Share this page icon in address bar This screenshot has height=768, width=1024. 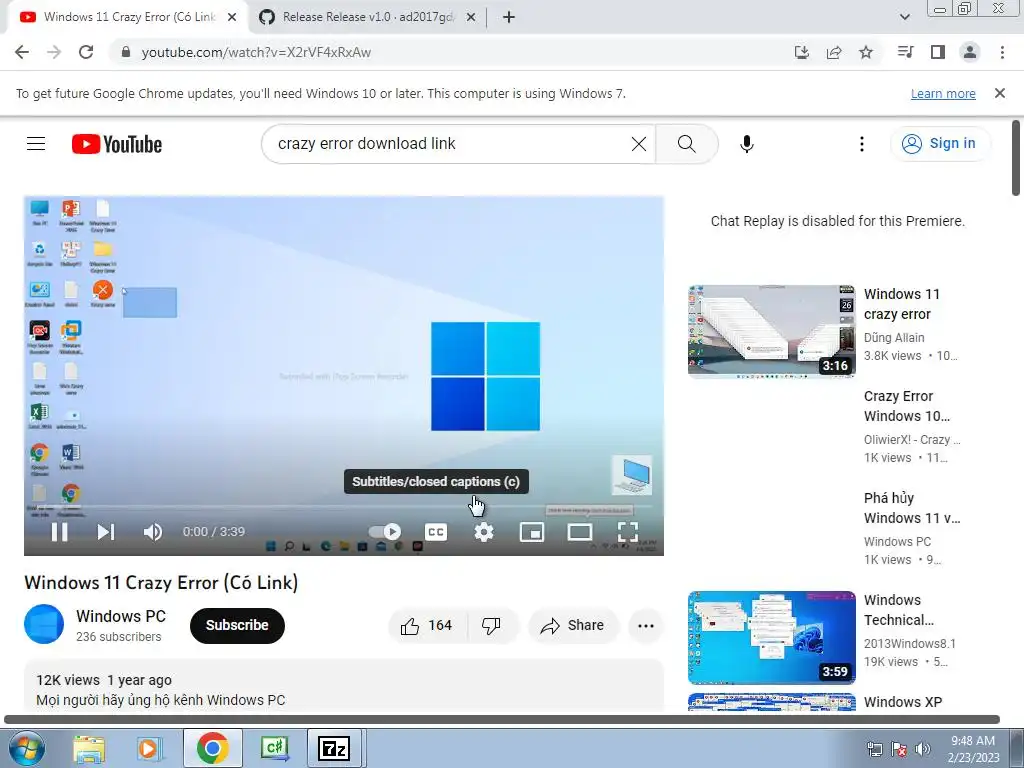[x=834, y=52]
